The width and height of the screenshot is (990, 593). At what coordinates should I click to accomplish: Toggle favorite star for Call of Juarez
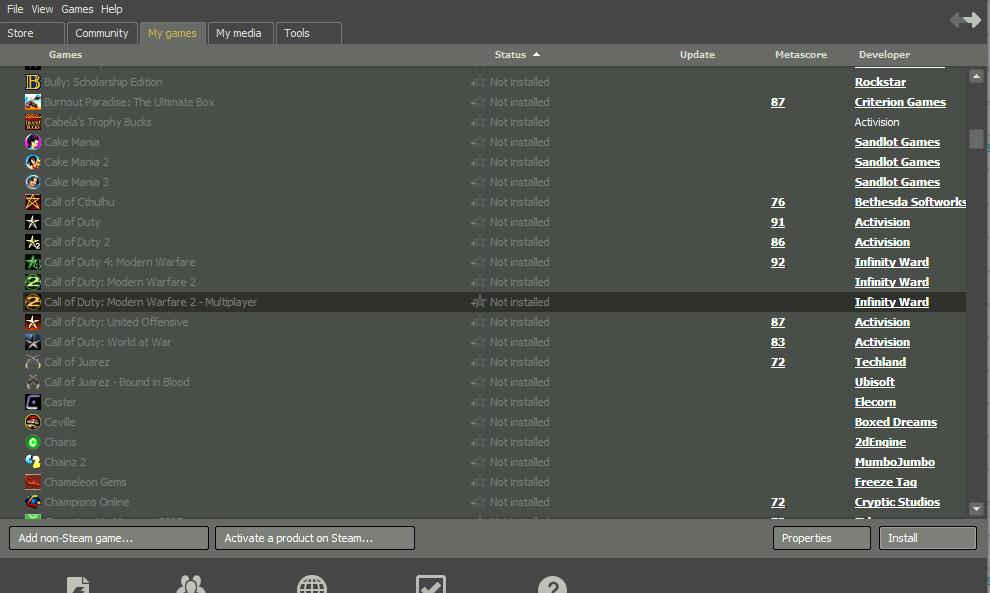(x=479, y=362)
